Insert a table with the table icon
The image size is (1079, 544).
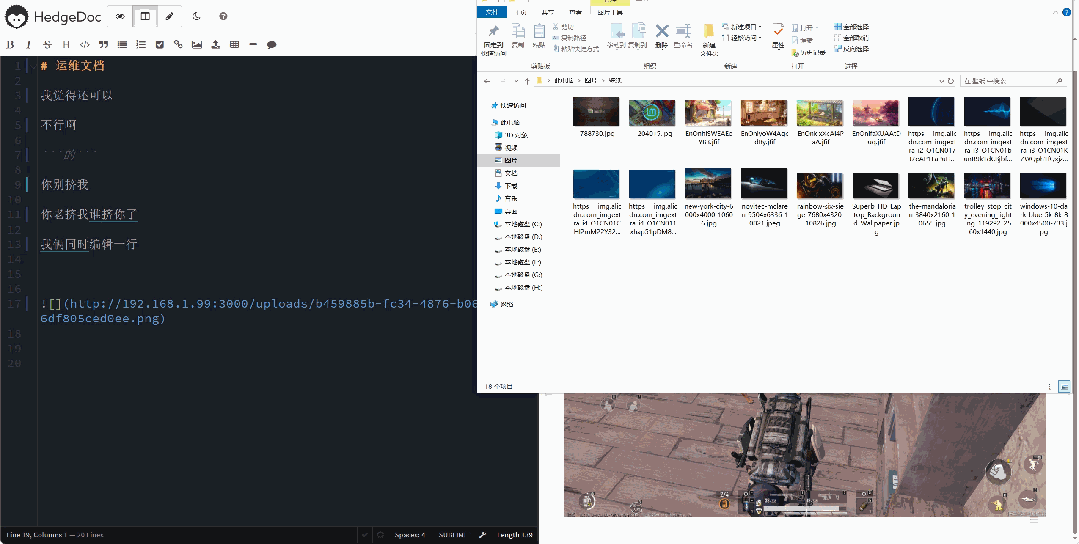[234, 45]
